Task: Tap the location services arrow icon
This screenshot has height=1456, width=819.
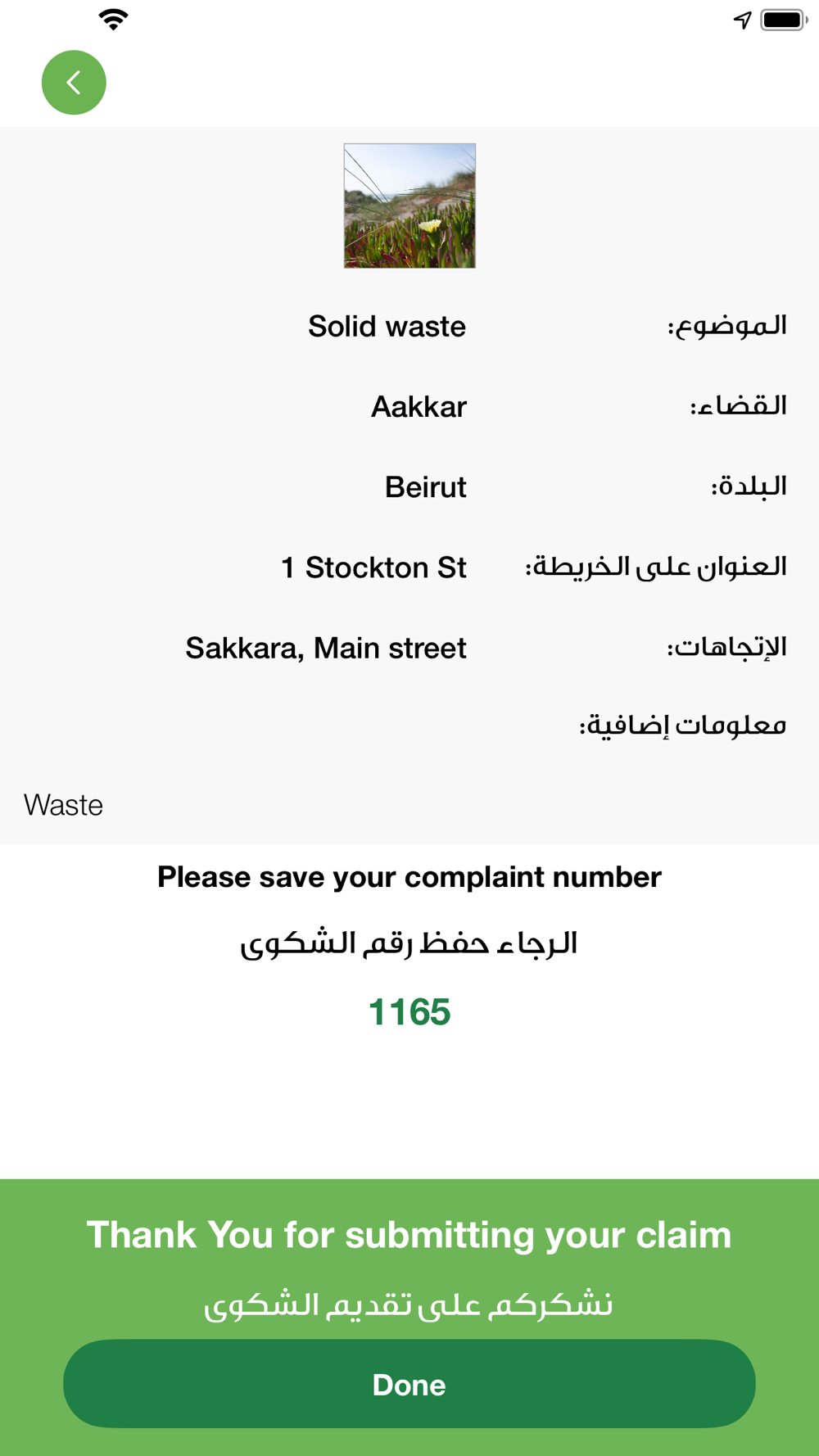Action: pyautogui.click(x=742, y=20)
